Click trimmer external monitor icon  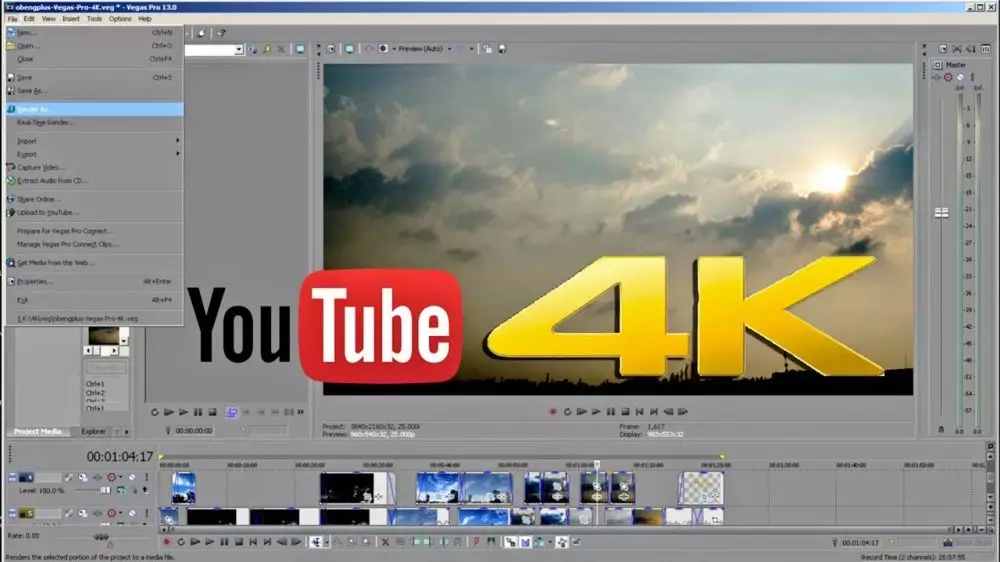coord(300,49)
